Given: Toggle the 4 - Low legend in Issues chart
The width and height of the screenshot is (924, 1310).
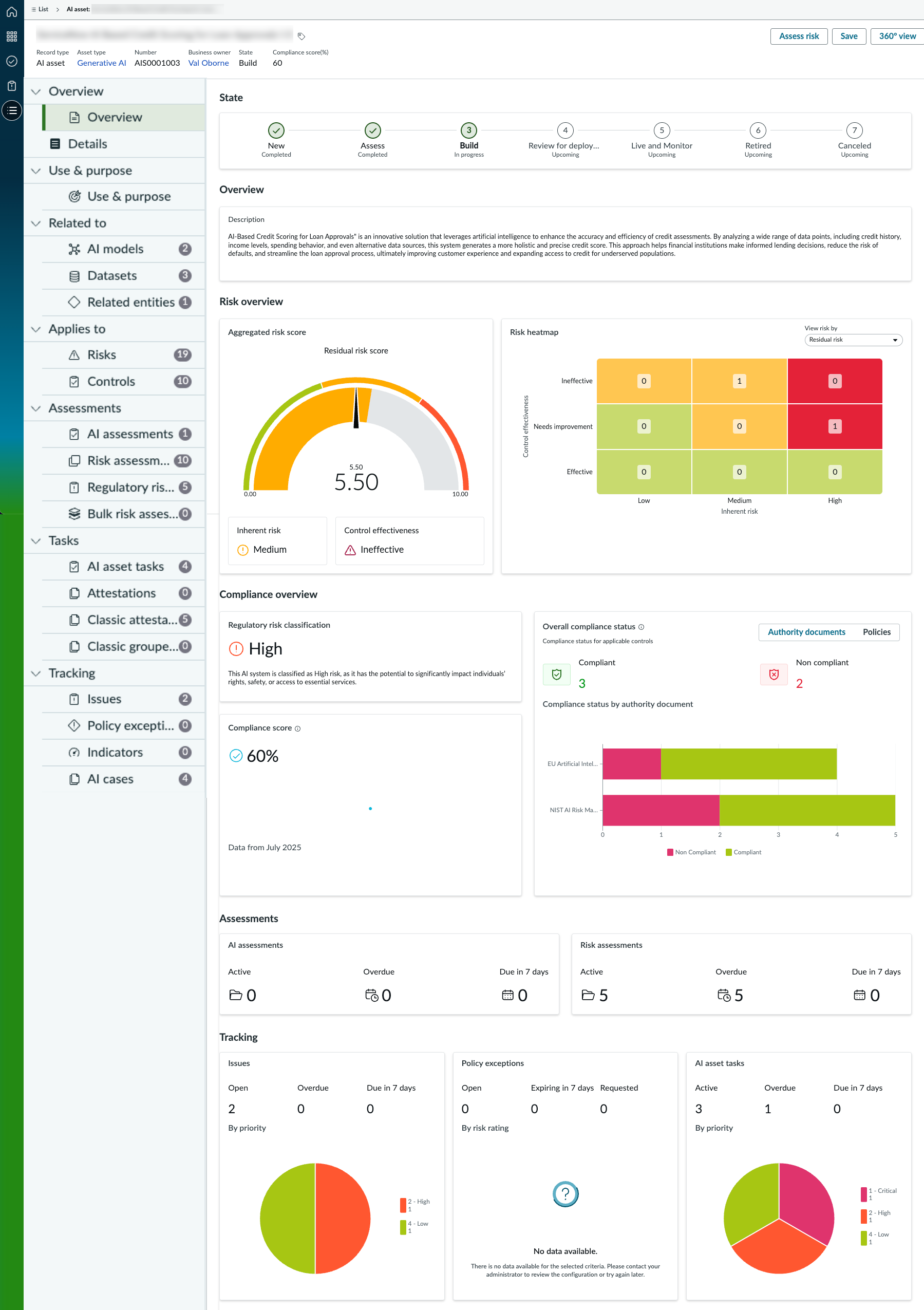Looking at the screenshot, I should pos(414,1227).
